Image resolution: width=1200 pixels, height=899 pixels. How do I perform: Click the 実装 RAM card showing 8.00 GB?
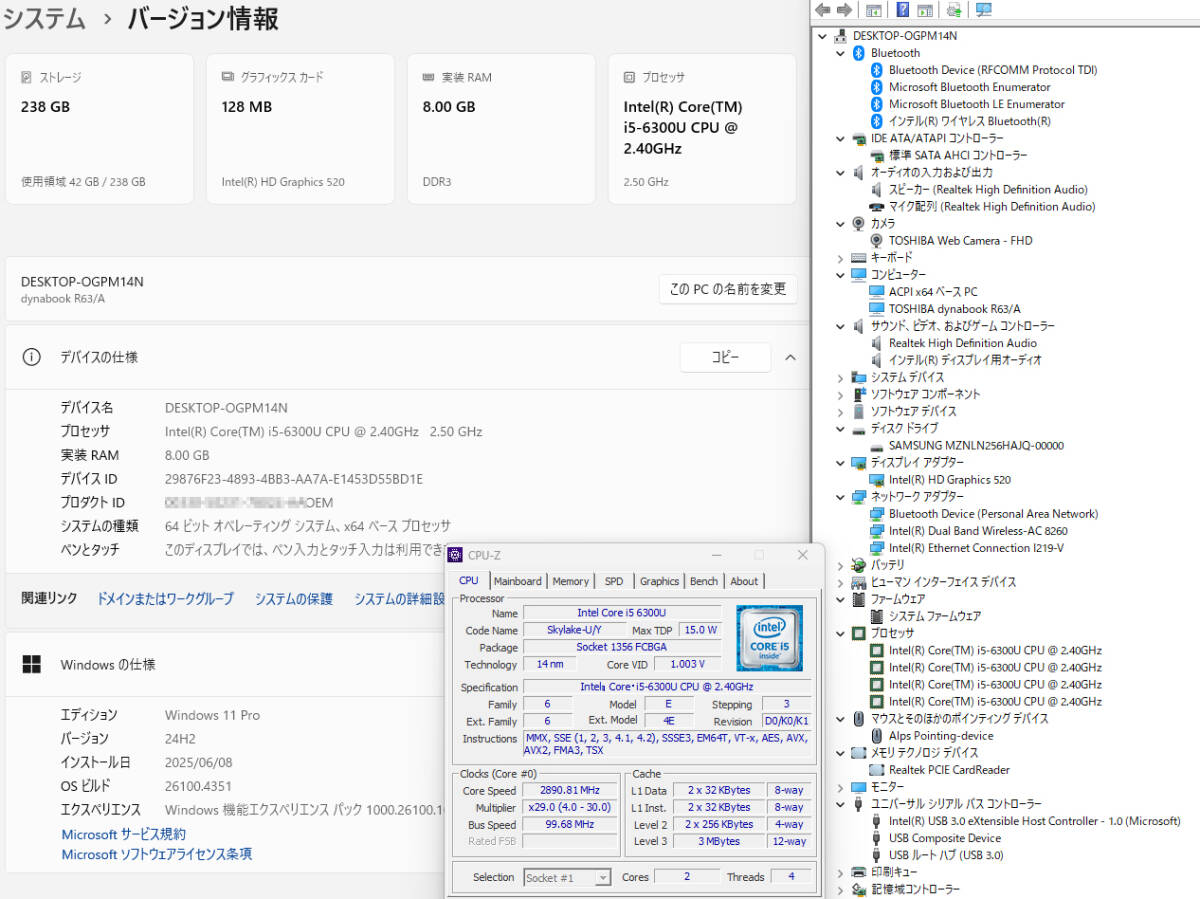(x=501, y=129)
